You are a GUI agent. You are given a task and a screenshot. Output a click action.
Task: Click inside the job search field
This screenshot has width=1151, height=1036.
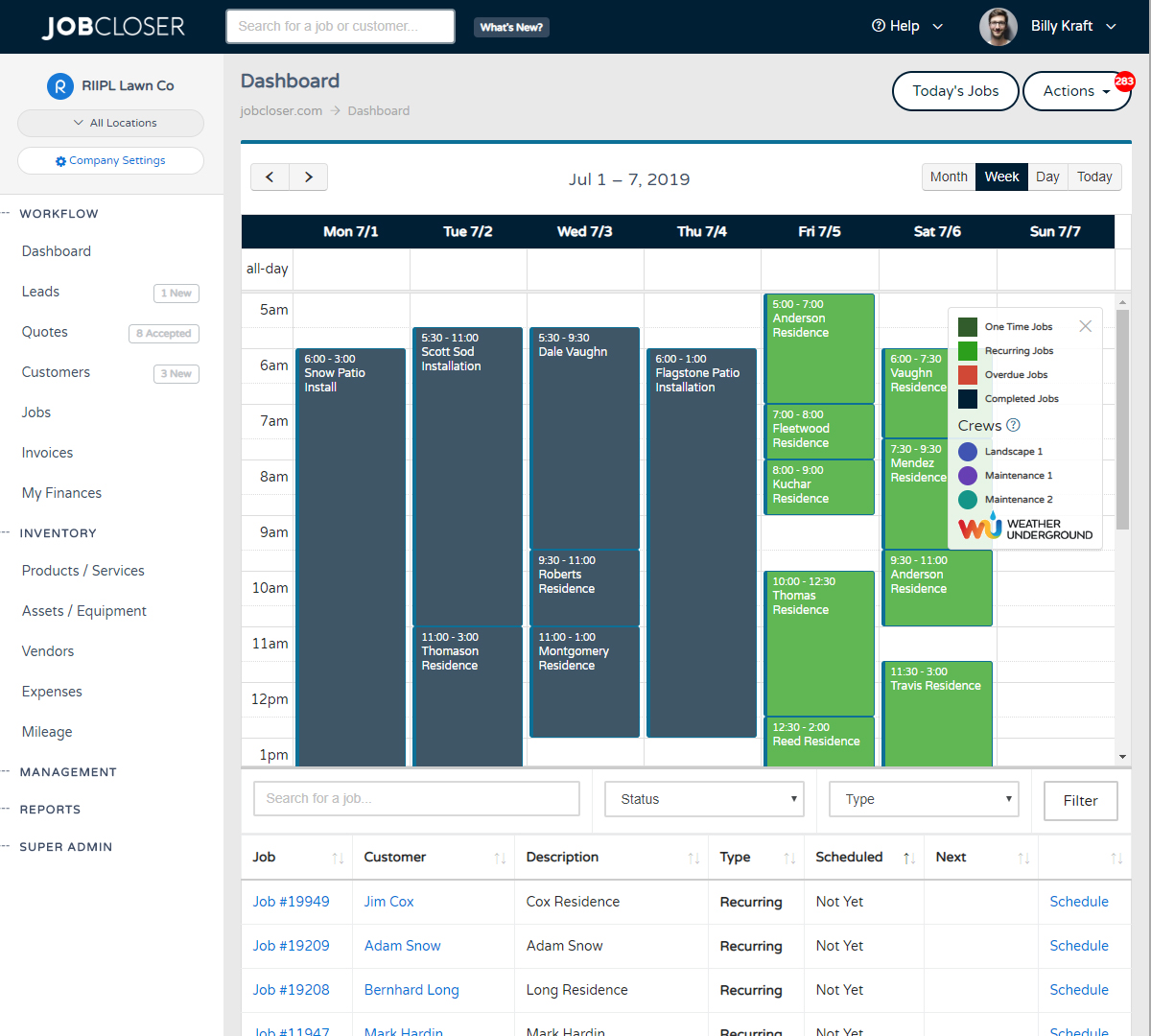[x=416, y=798]
